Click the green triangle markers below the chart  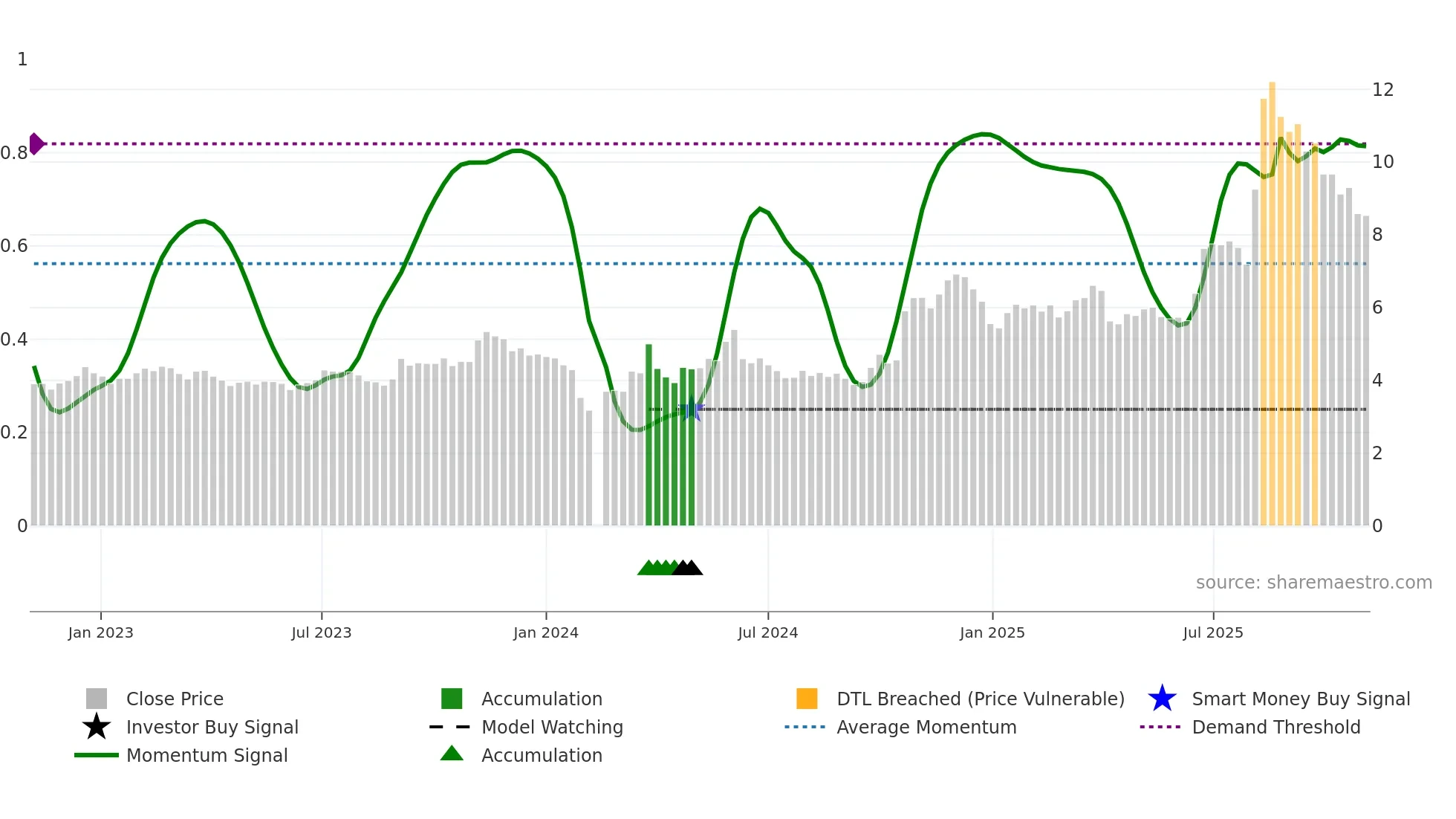(x=654, y=568)
